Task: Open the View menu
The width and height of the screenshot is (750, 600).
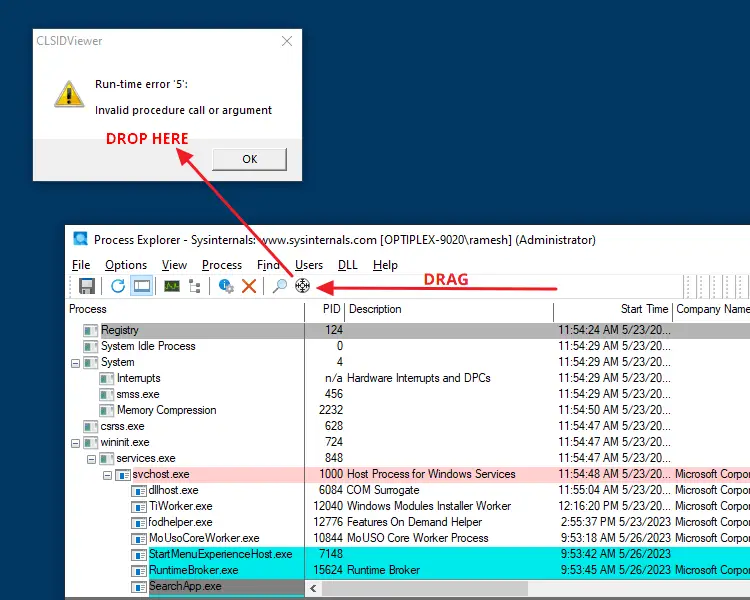Action: (x=174, y=265)
